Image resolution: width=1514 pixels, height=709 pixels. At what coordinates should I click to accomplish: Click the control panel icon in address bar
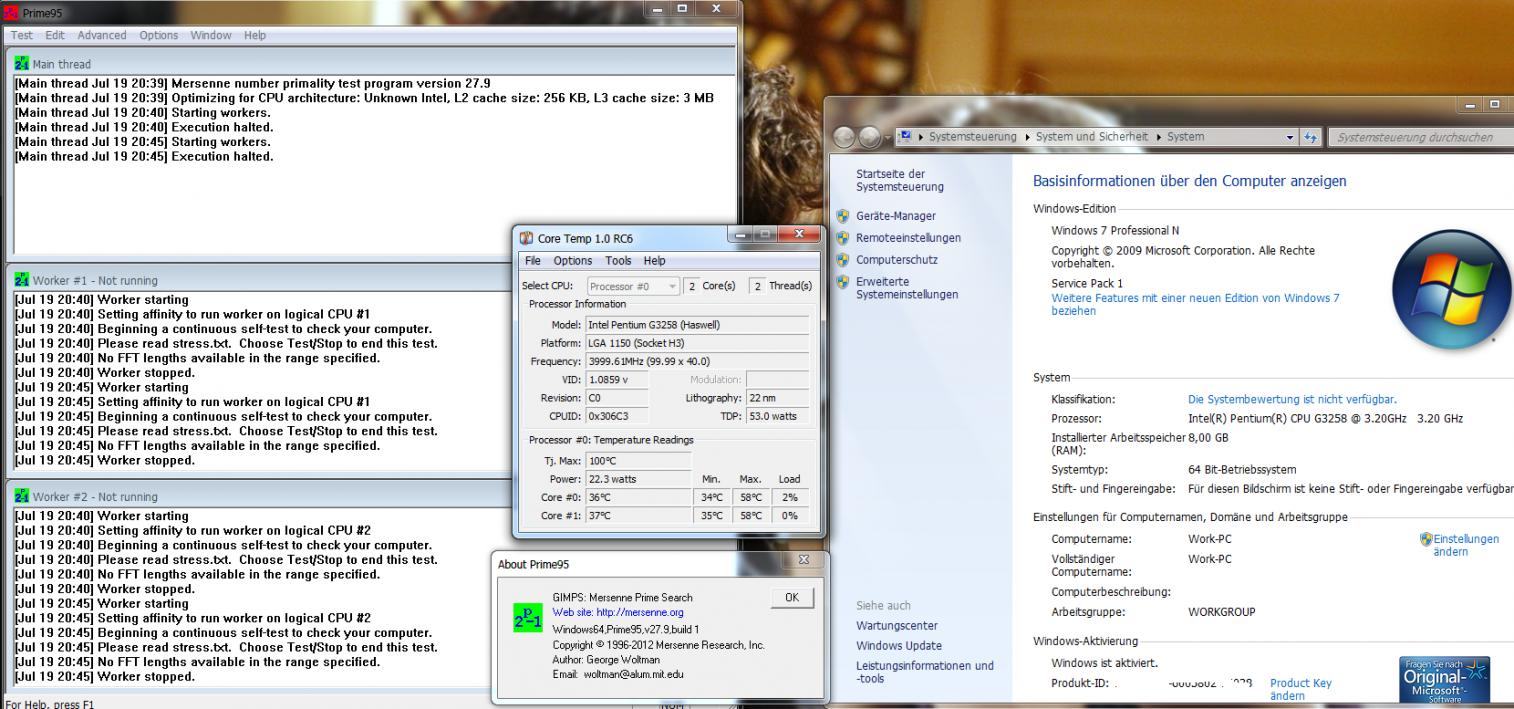[907, 137]
